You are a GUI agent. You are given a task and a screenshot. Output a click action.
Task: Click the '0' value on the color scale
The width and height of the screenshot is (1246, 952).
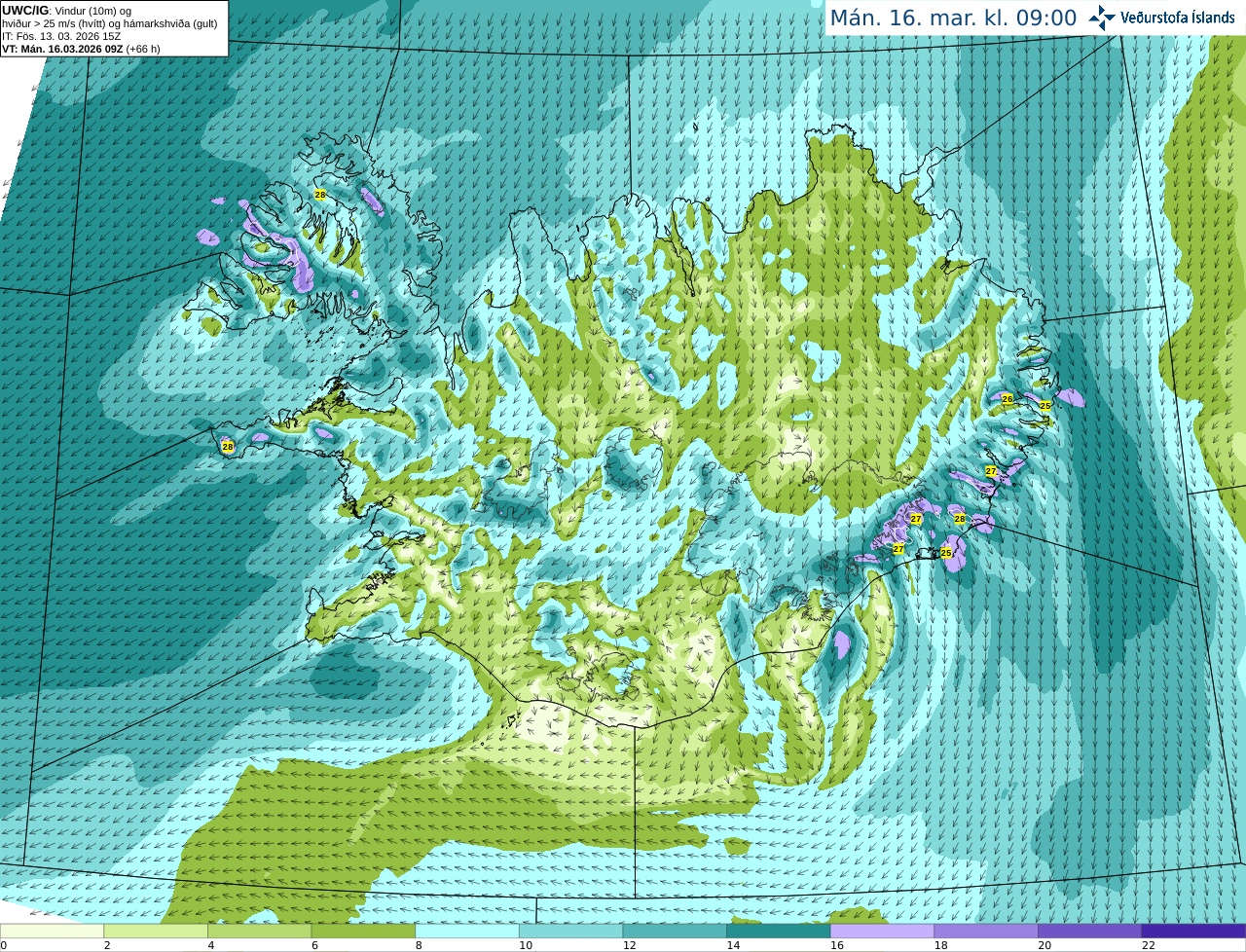pyautogui.click(x=4, y=945)
